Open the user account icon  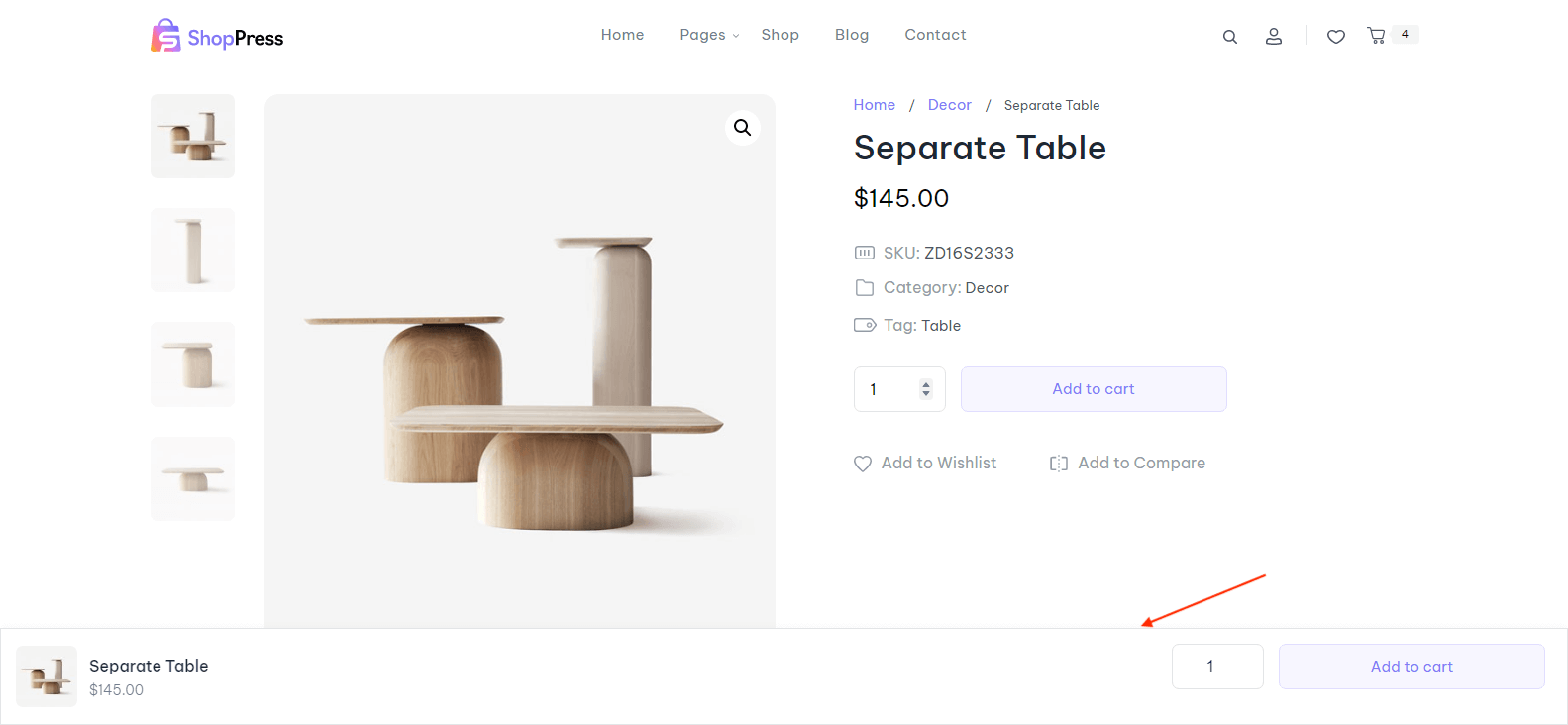click(x=1274, y=37)
